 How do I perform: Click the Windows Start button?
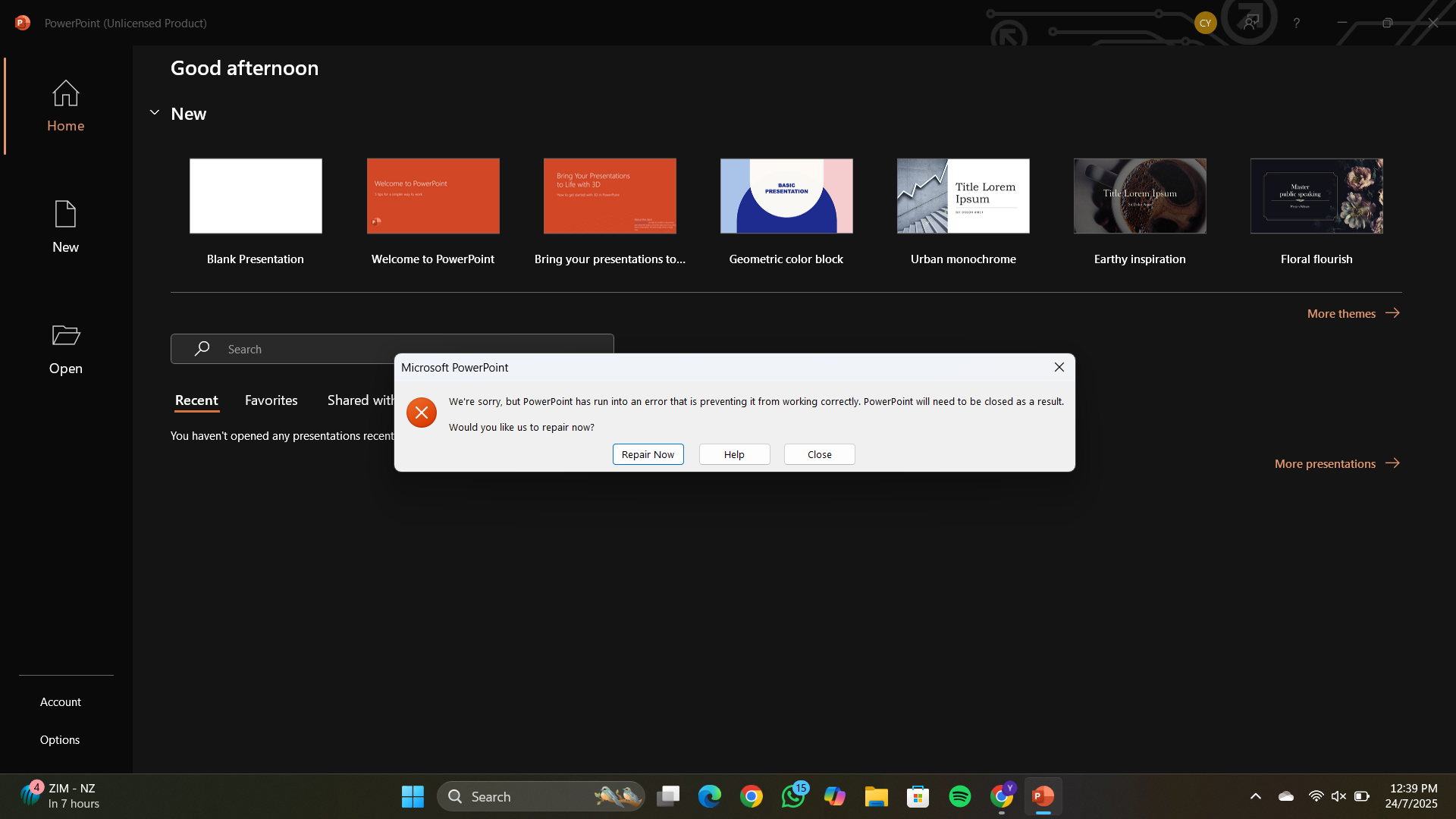point(412,796)
